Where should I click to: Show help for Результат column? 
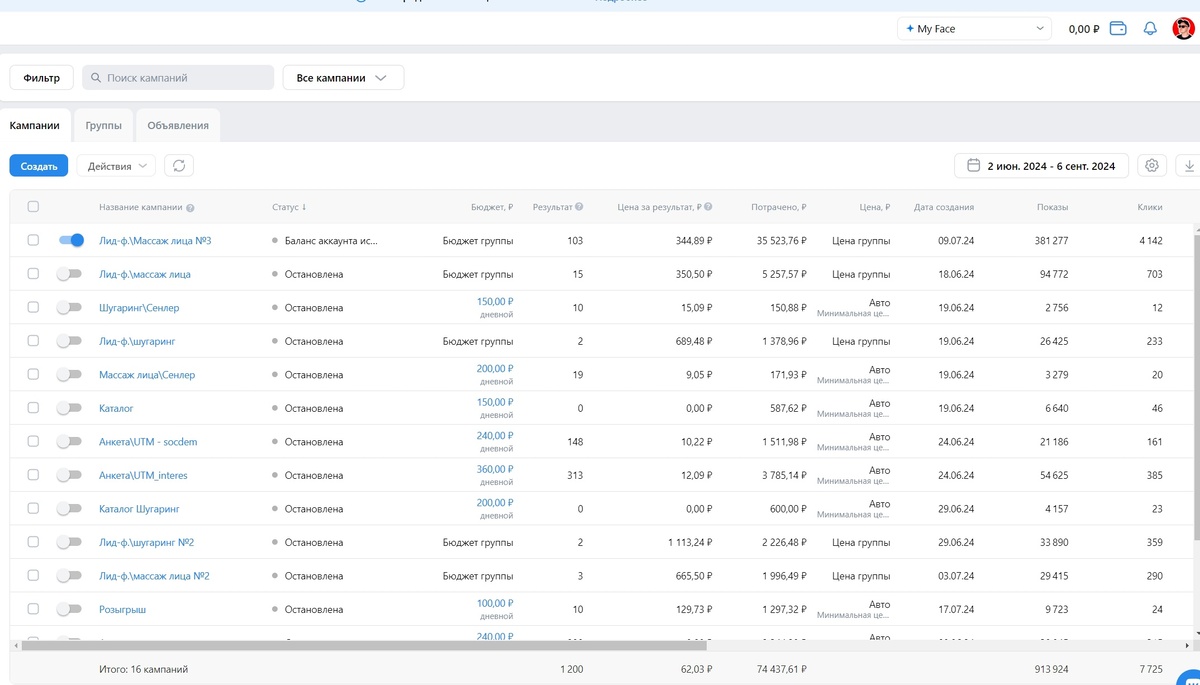[x=579, y=207]
